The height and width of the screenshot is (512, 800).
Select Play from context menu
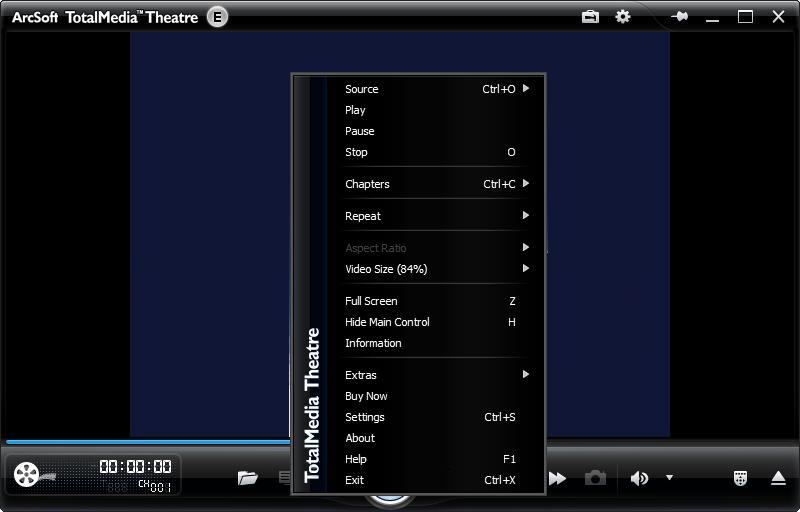click(437, 110)
